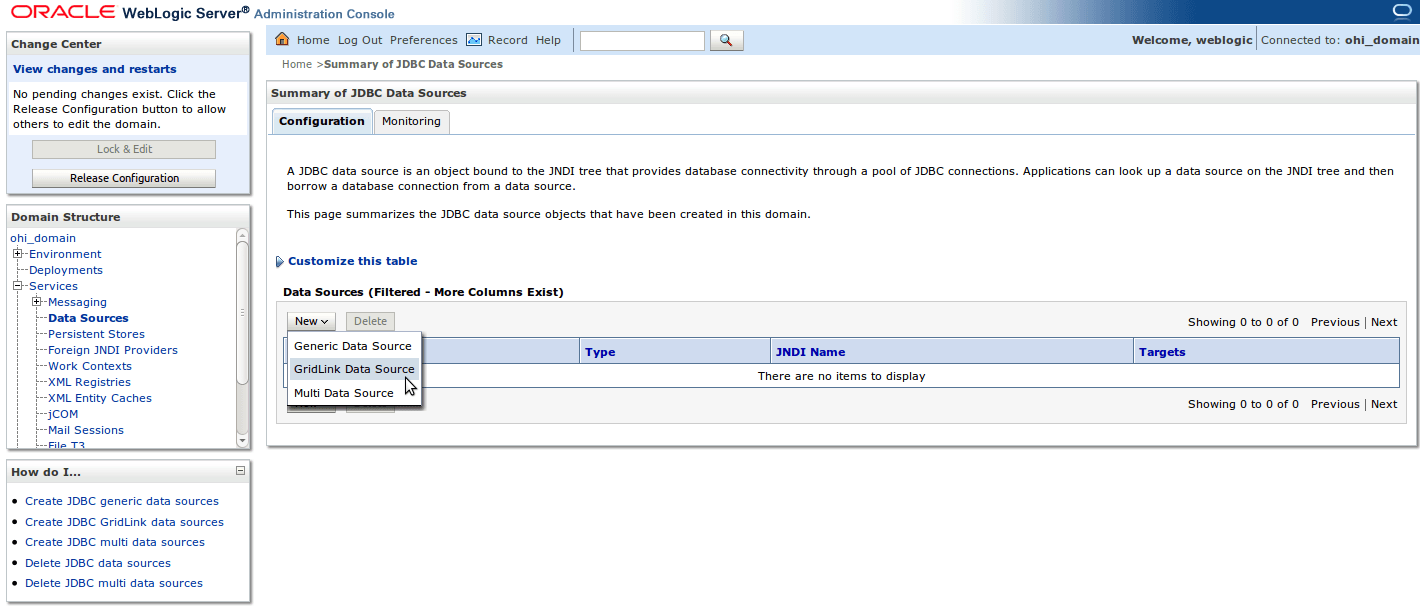Open Create JDBC multi data sources help
The width and height of the screenshot is (1420, 609).
[x=115, y=542]
